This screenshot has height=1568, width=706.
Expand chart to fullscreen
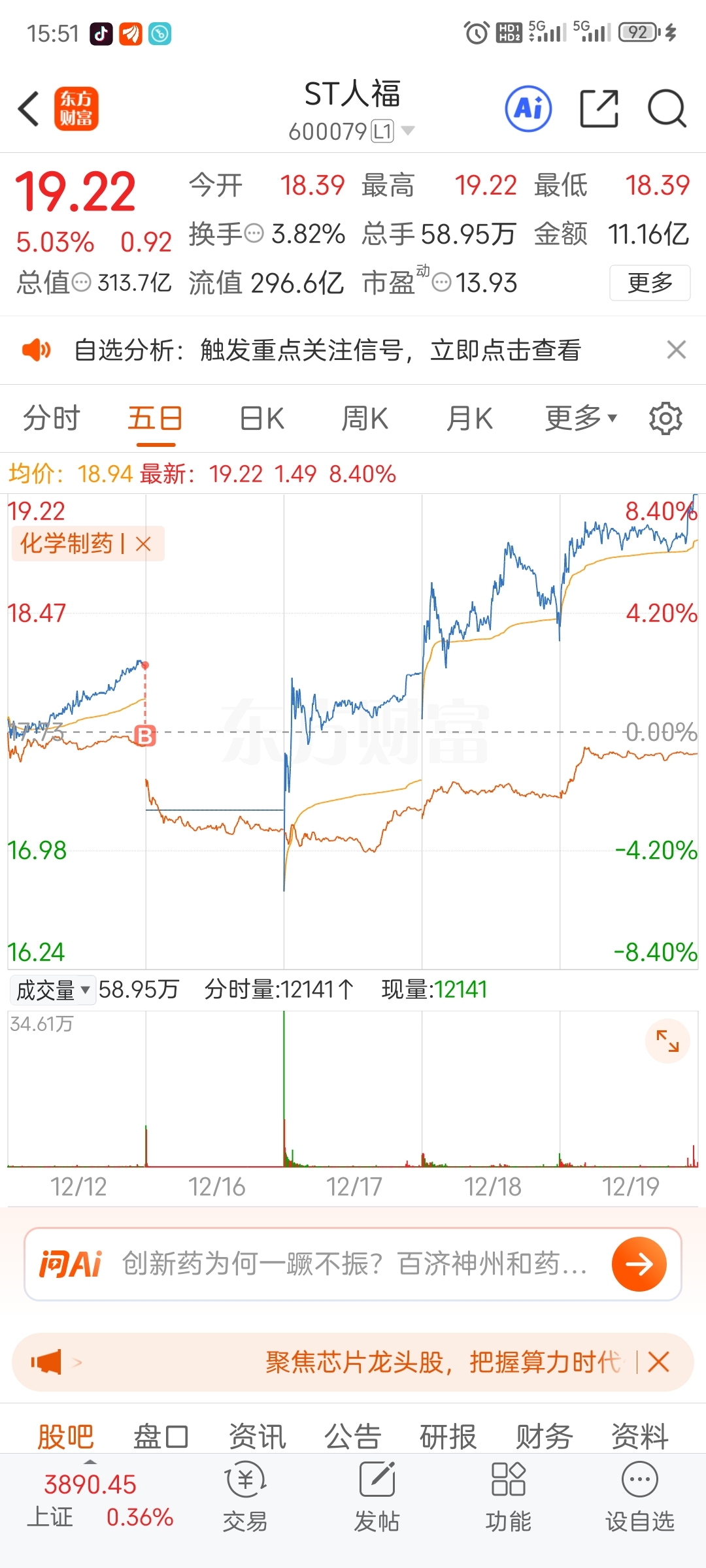coord(667,1041)
